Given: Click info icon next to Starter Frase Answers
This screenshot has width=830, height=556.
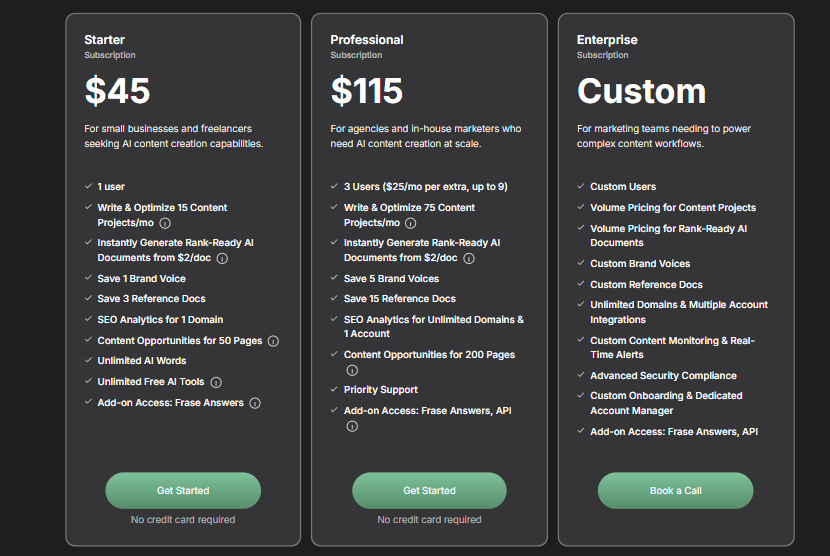Looking at the screenshot, I should [x=255, y=403].
